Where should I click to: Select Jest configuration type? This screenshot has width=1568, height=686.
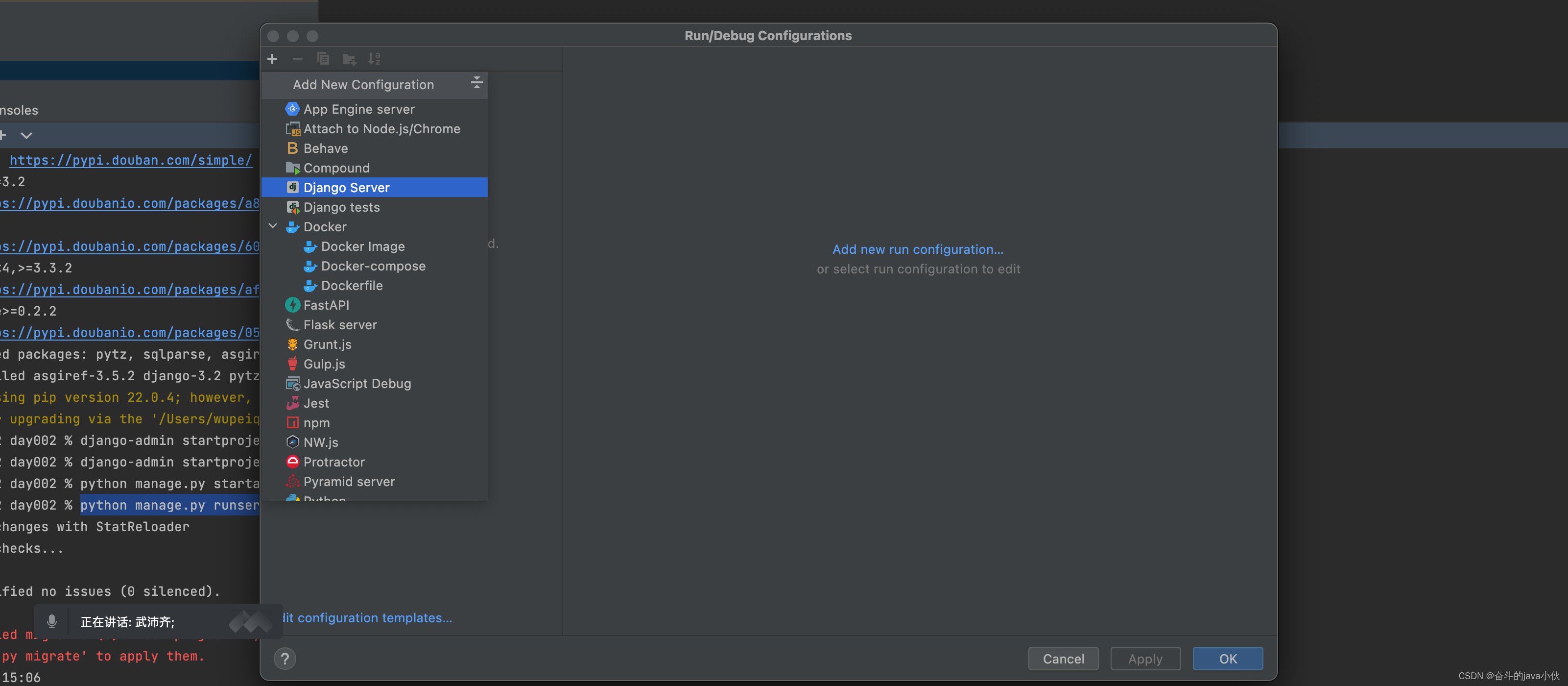374,403
